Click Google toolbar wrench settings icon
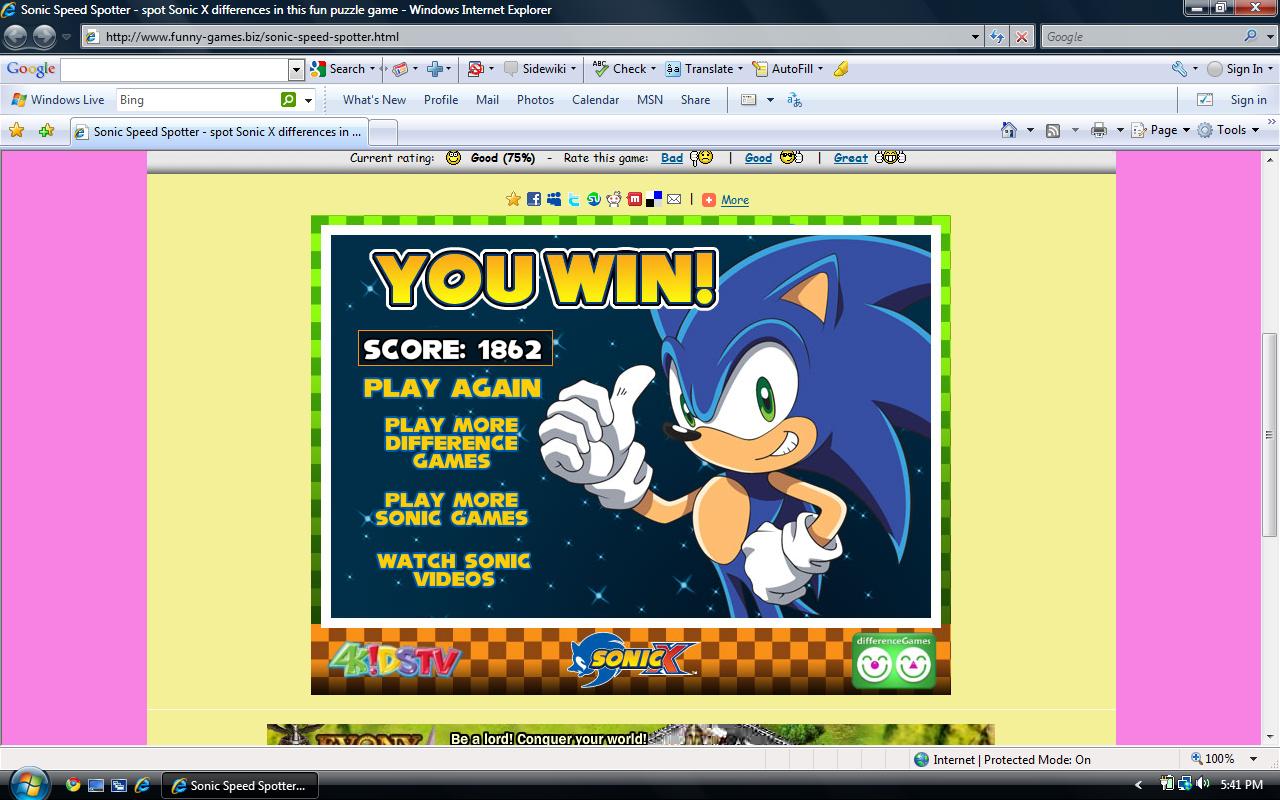 pos(1180,69)
